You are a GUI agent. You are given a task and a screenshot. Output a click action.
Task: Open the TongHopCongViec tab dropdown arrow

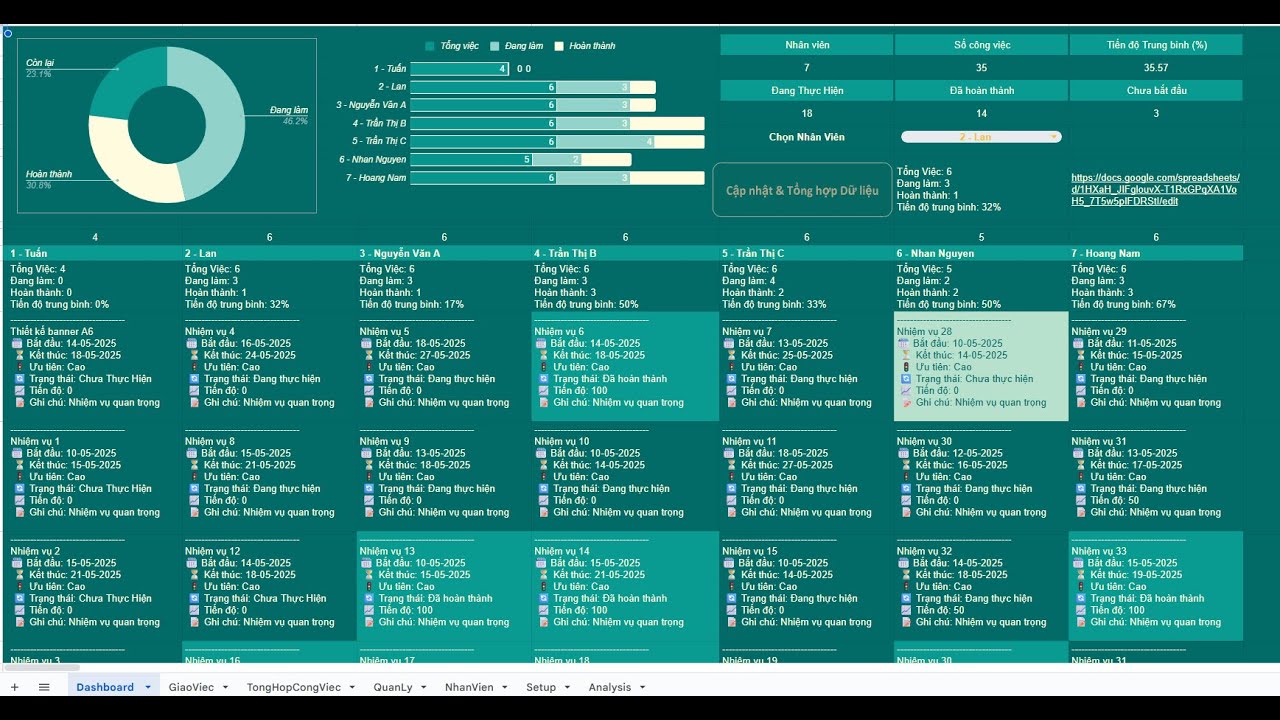(x=352, y=688)
